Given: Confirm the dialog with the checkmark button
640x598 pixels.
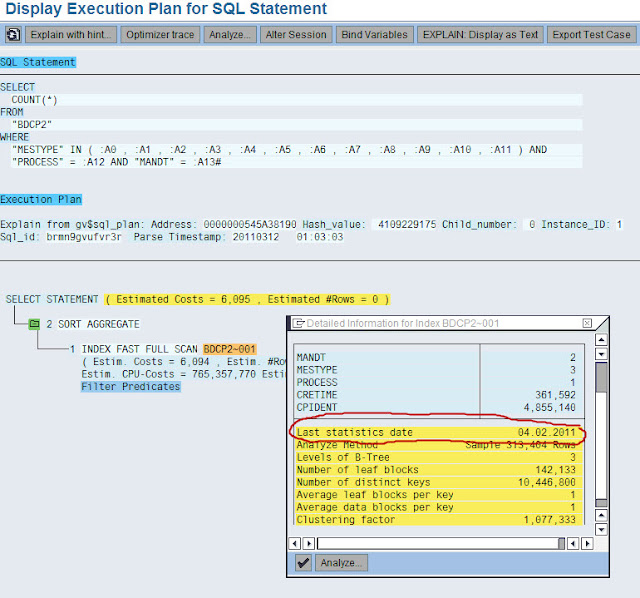Looking at the screenshot, I should tap(303, 563).
